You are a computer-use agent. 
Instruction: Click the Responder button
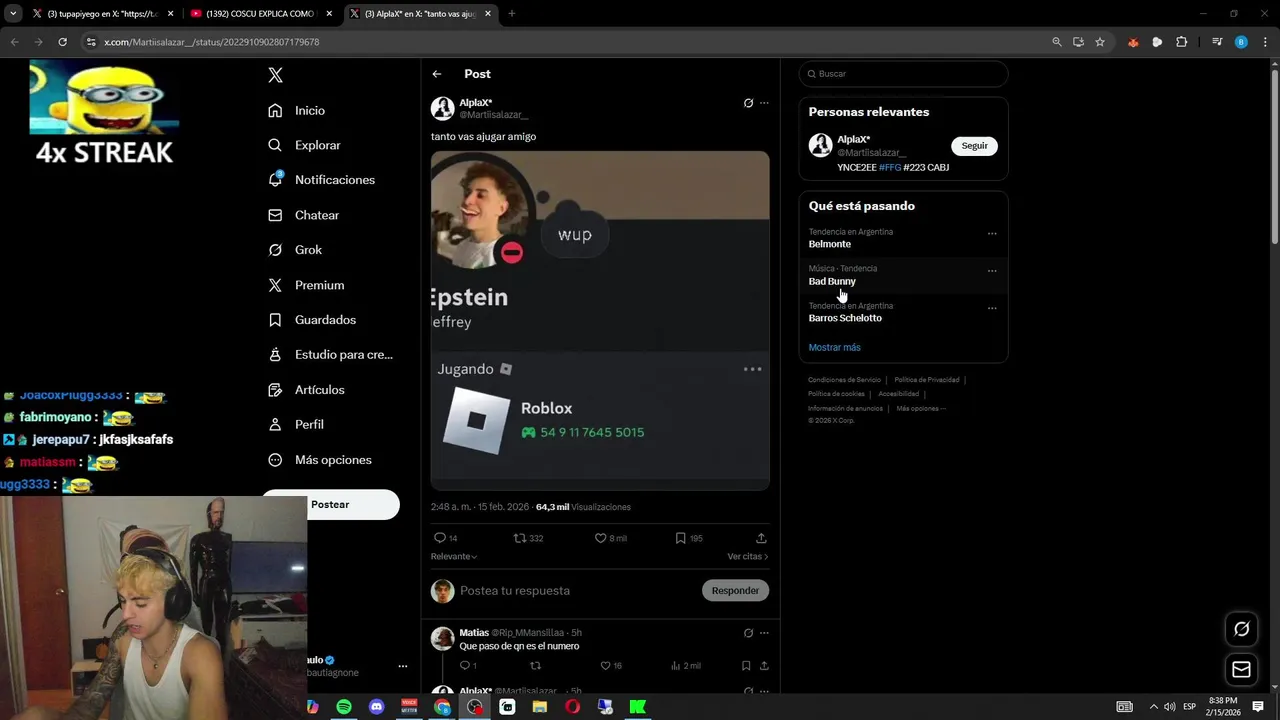pos(735,591)
